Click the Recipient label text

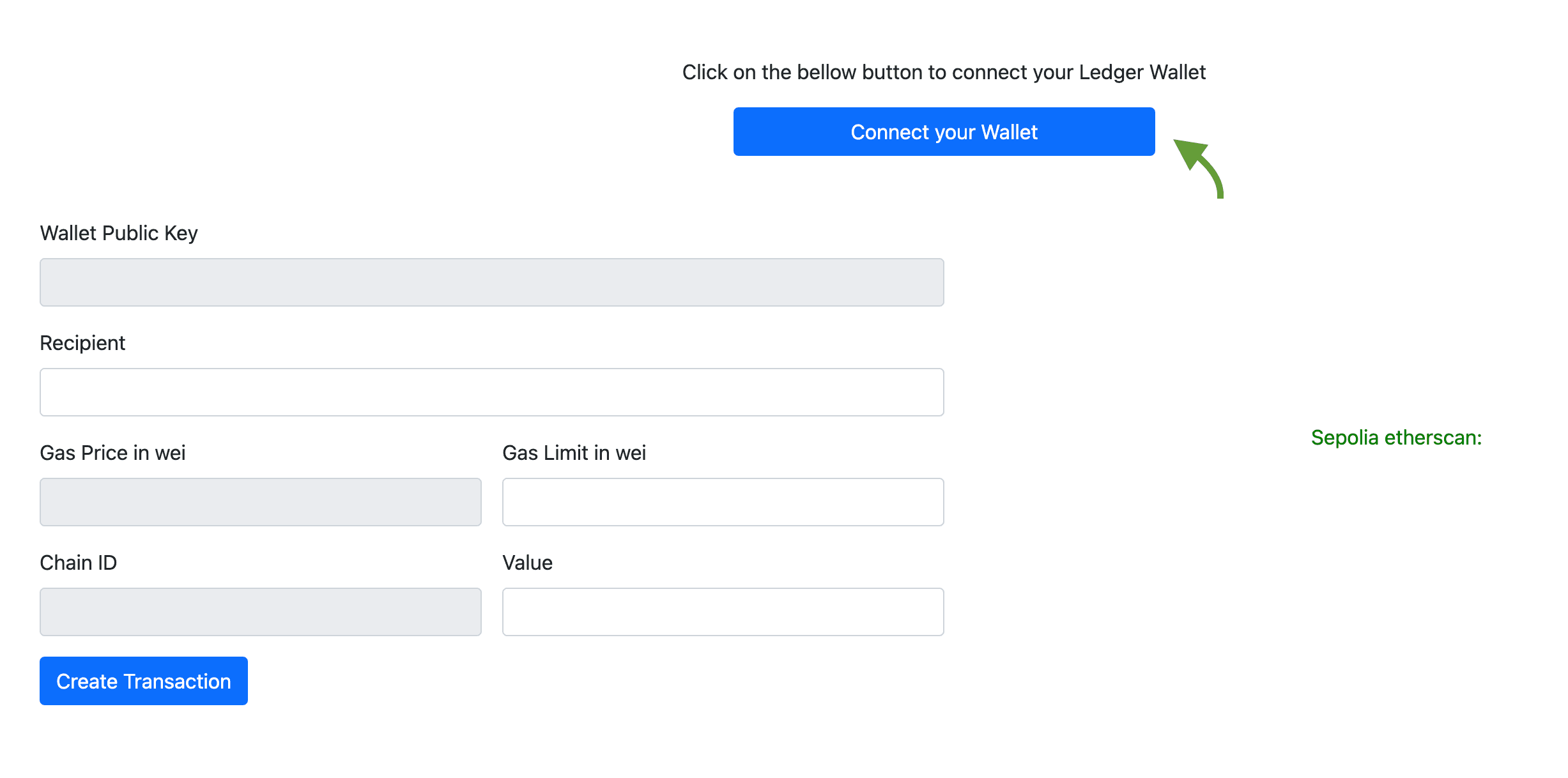pyautogui.click(x=82, y=342)
